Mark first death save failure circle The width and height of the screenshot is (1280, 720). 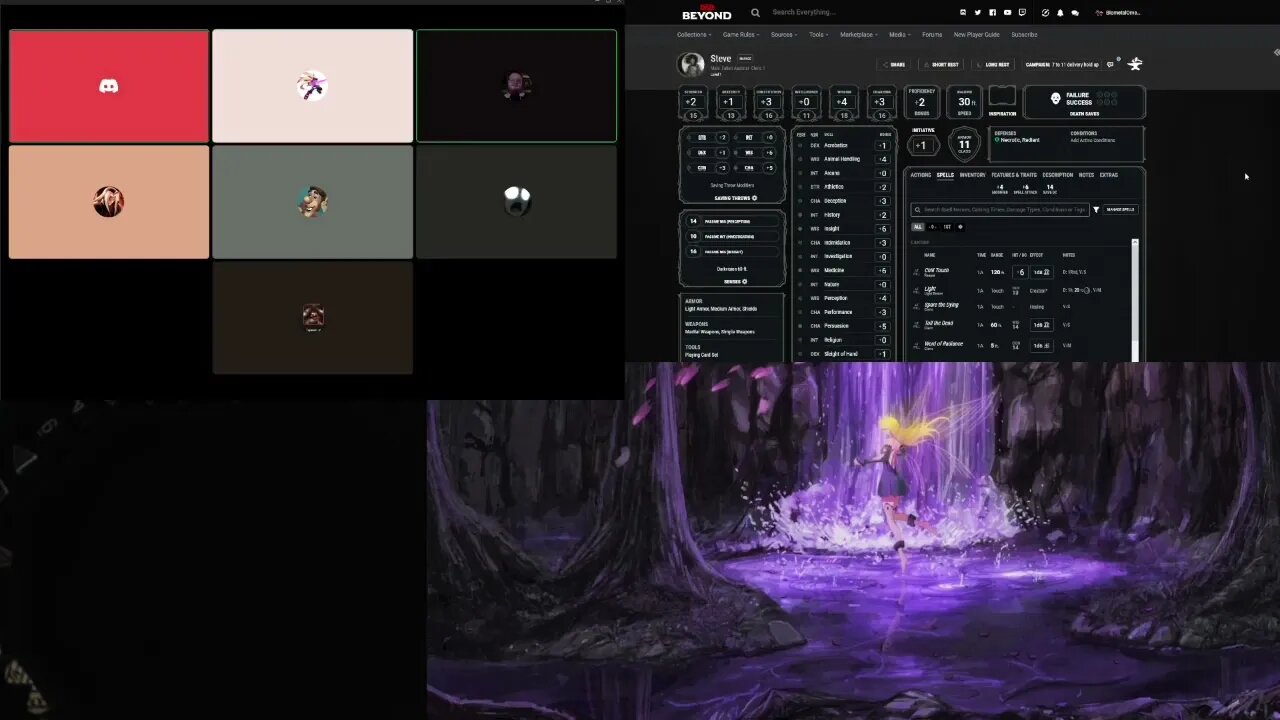click(x=1100, y=95)
